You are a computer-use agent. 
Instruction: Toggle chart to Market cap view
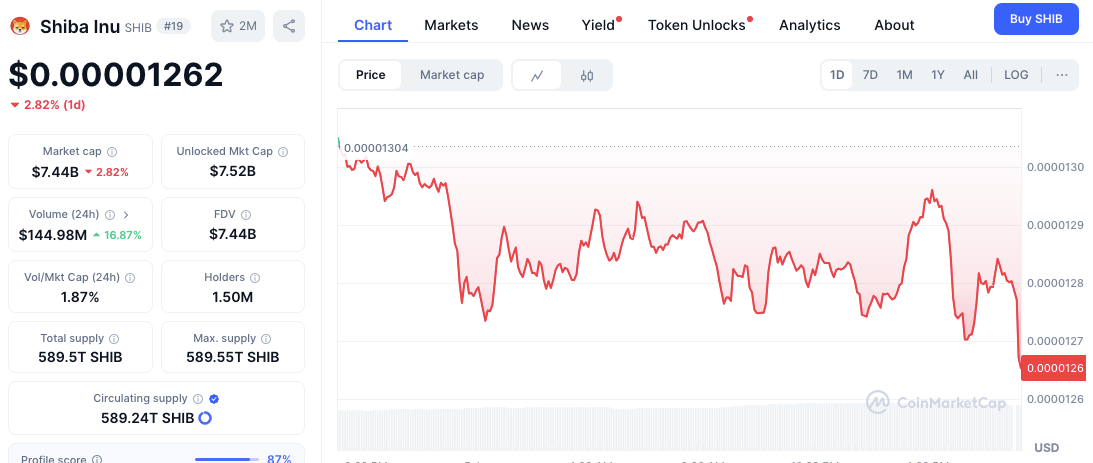pos(452,75)
